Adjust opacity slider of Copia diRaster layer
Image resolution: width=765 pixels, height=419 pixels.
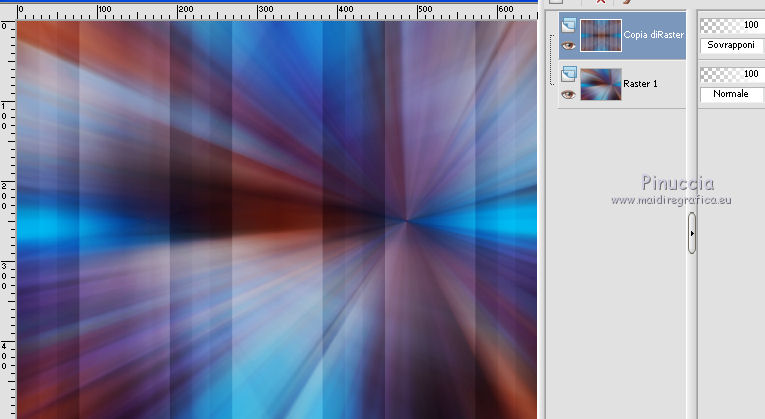click(x=732, y=25)
